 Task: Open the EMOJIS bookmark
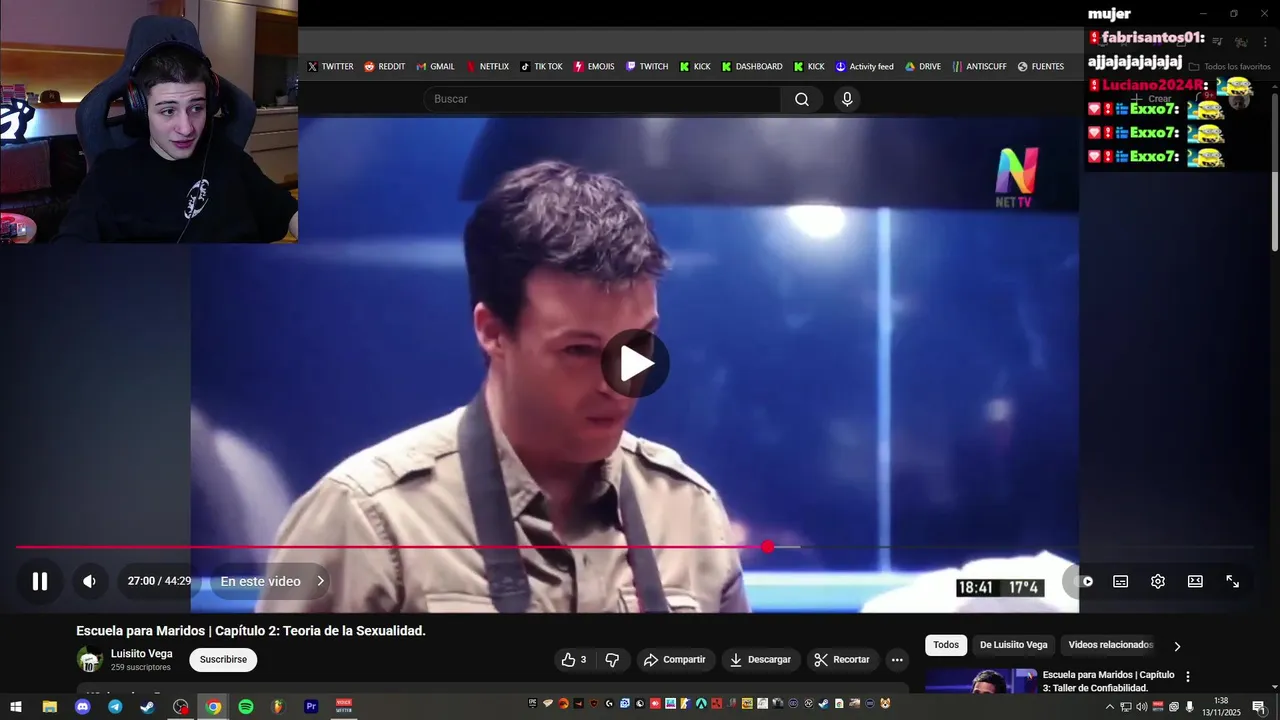pyautogui.click(x=594, y=66)
